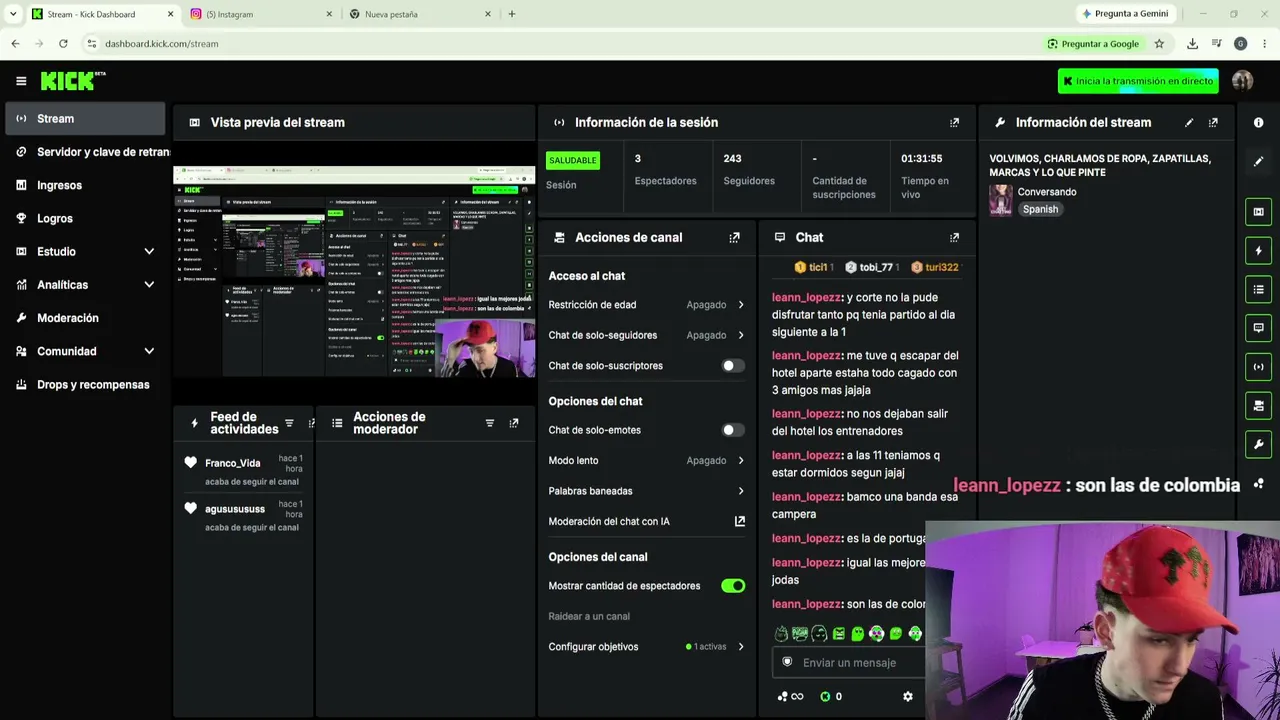Switch to the Nueva pestaña browser tab
Image resolution: width=1280 pixels, height=720 pixels.
[x=420, y=14]
